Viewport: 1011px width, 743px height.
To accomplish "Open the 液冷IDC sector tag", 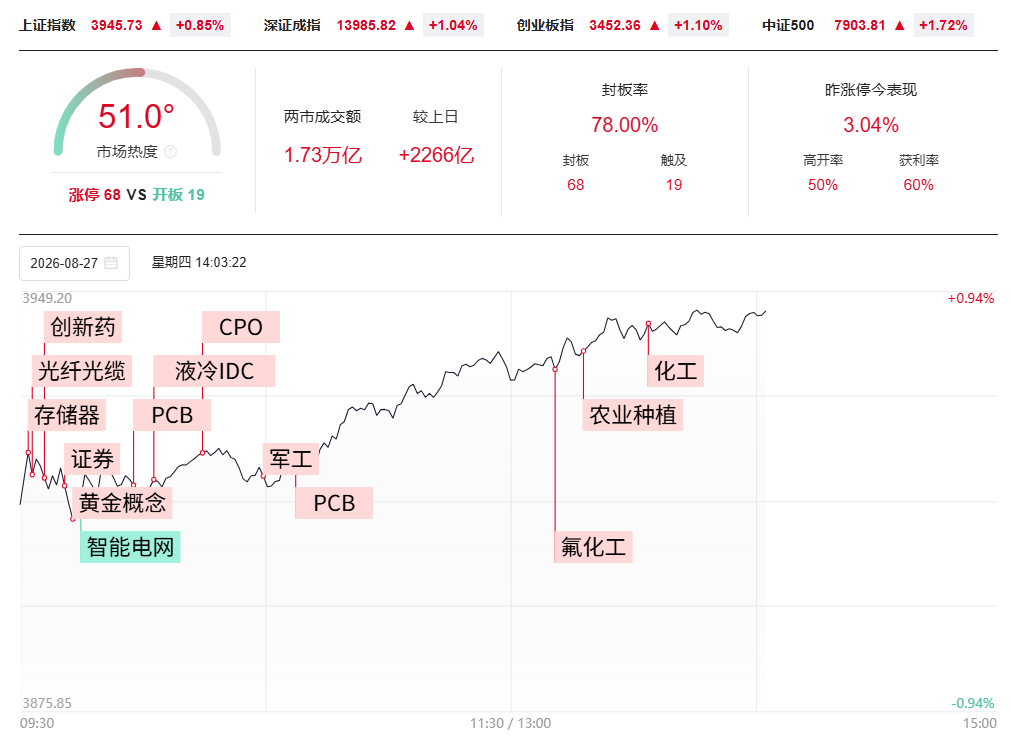I will 214,371.
